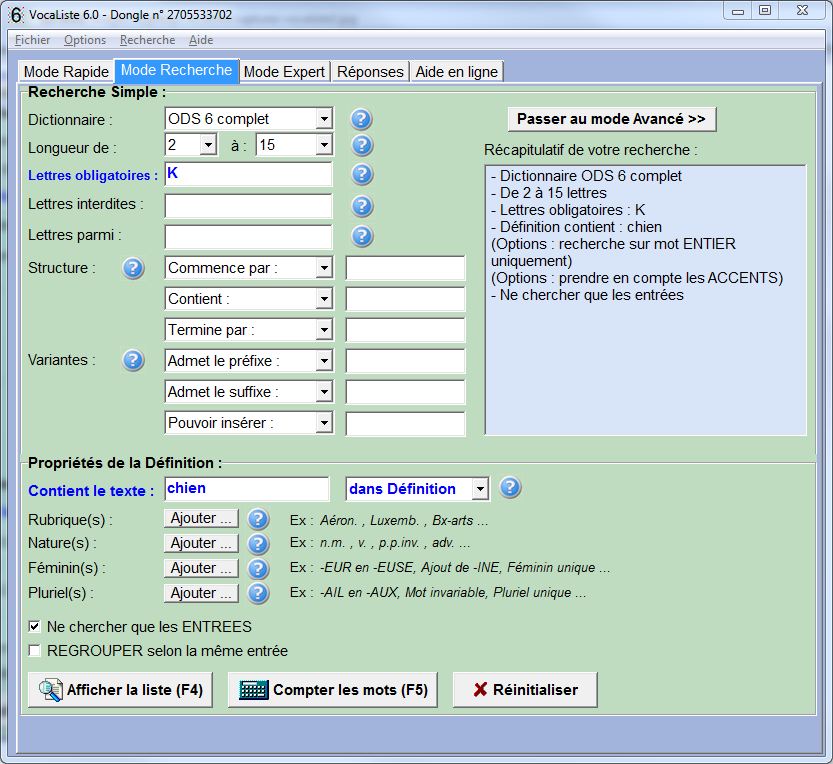Click the Admet le suffixe text field

coord(405,392)
